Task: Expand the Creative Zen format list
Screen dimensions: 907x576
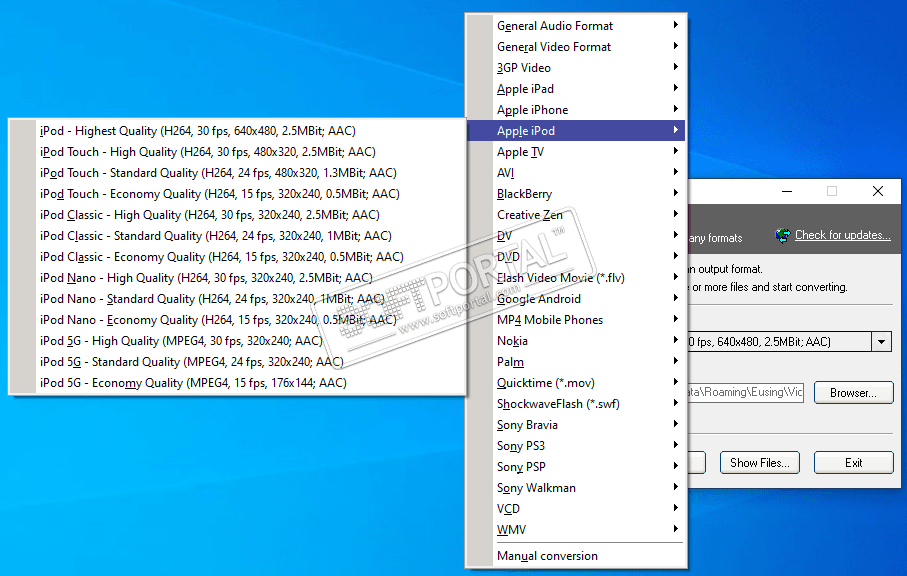Action: tap(576, 215)
